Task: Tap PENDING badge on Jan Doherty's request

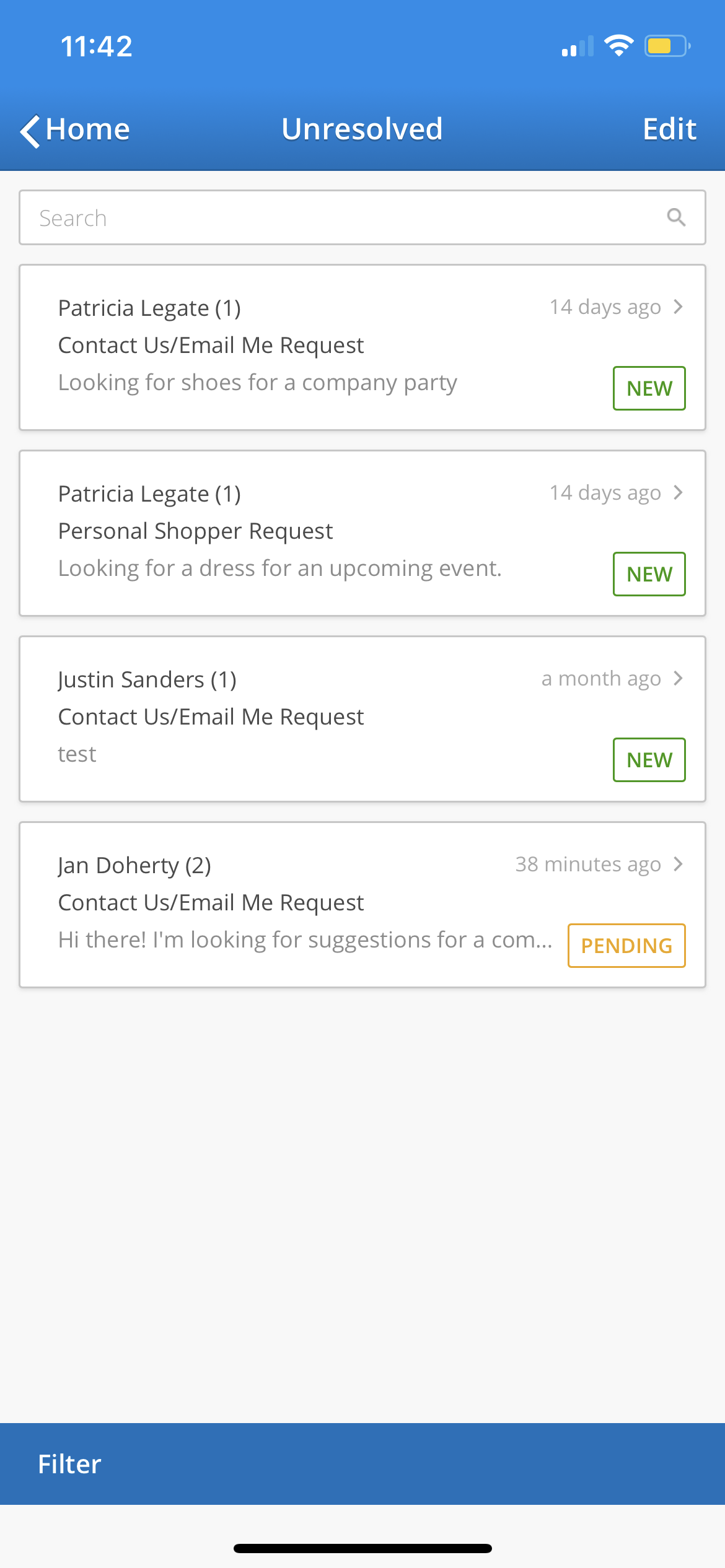Action: tap(626, 946)
